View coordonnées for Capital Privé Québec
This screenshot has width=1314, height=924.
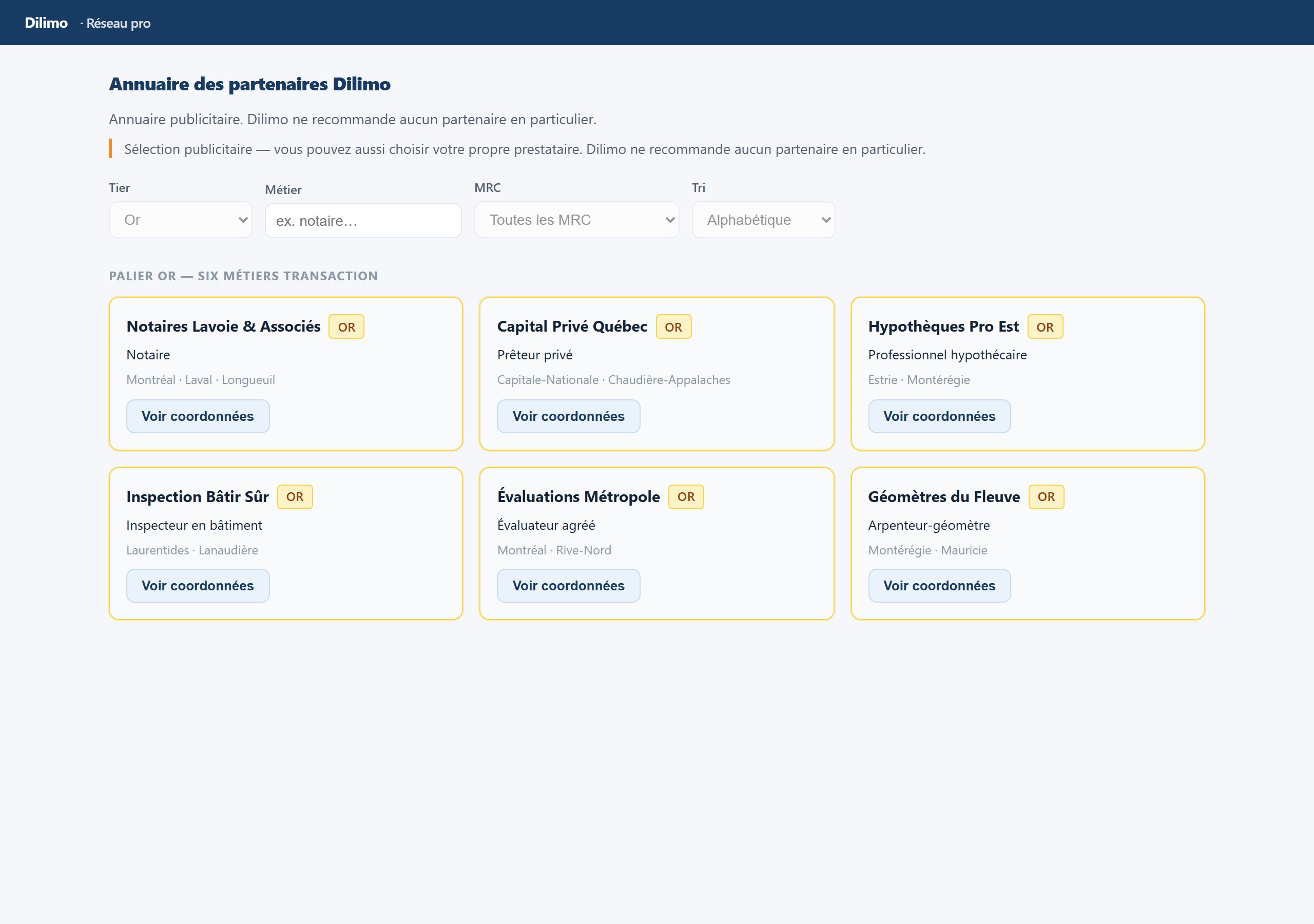coord(568,416)
